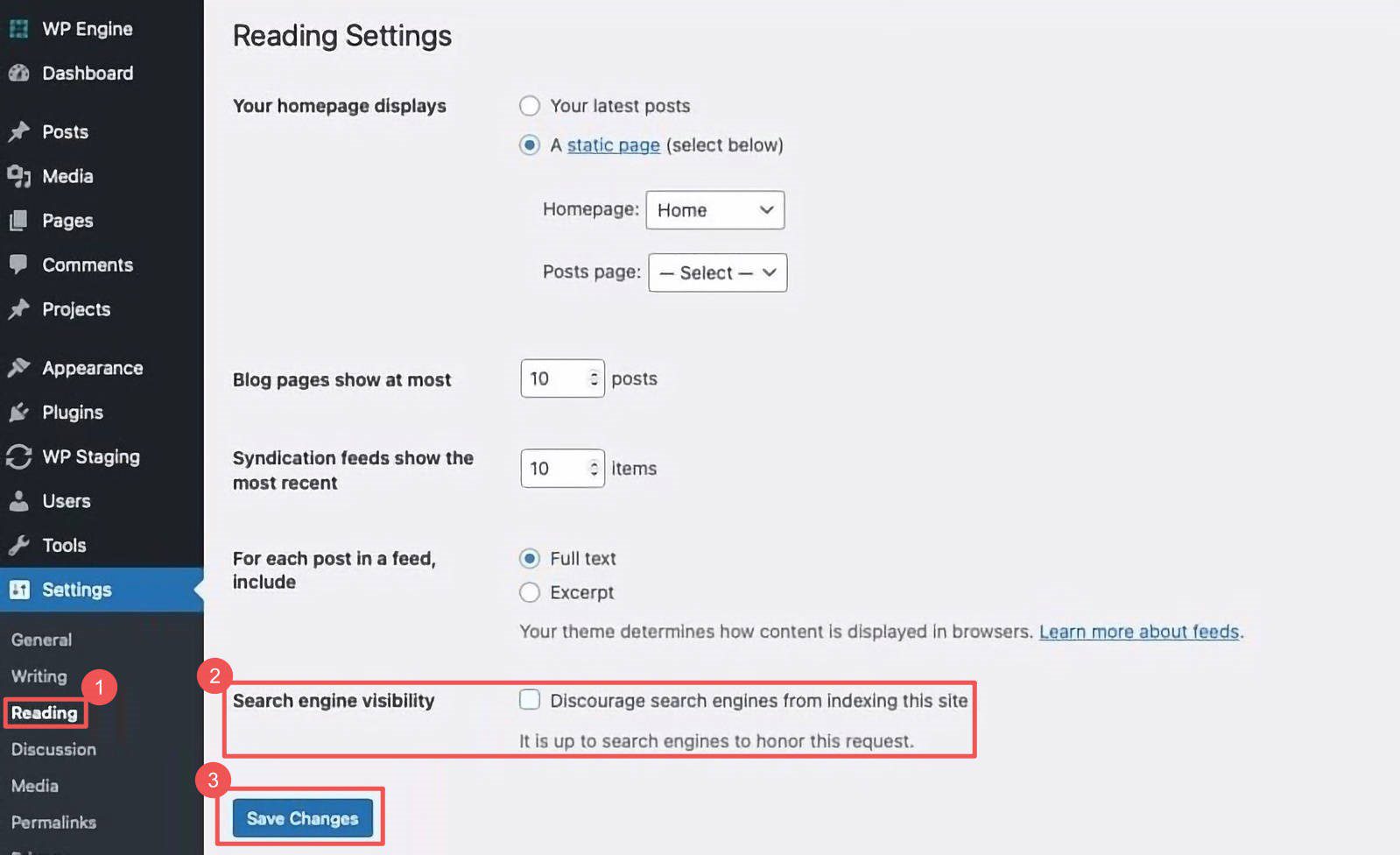View Comments via its speech bubble icon
This screenshot has height=855, width=1400.
[19, 265]
